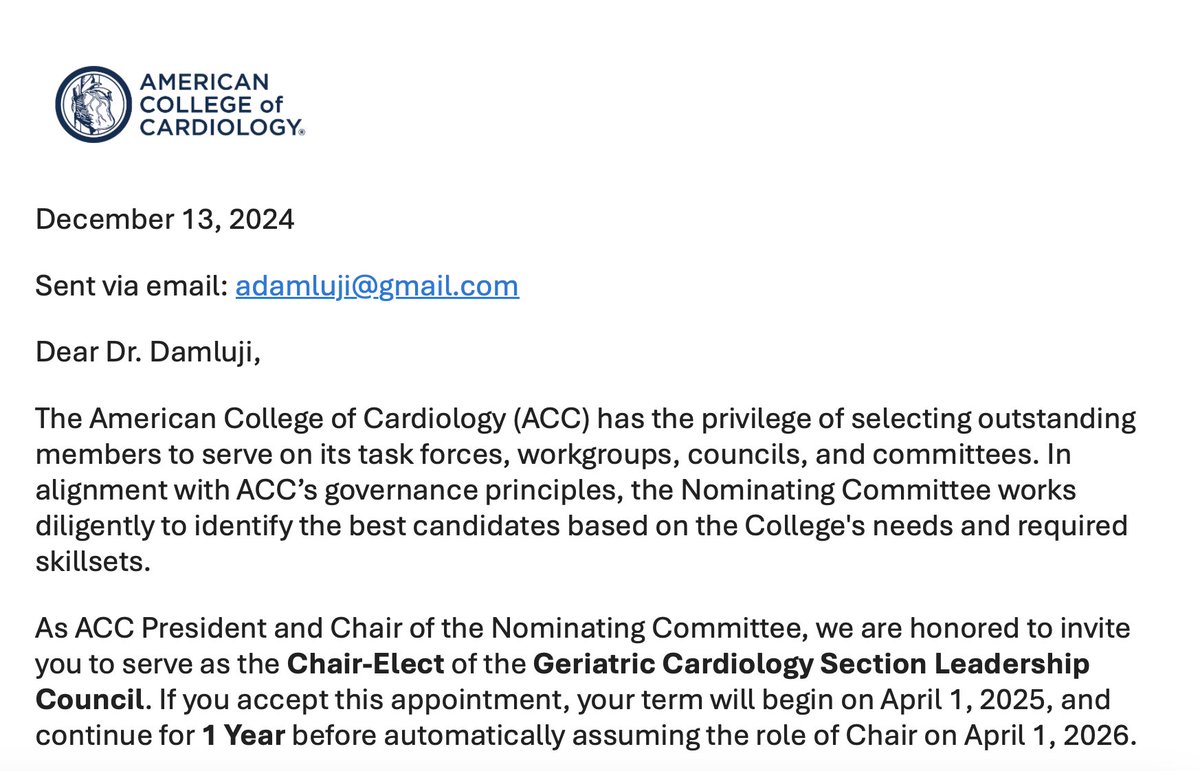Click the "Sent via email:" label
Image resolution: width=1200 pixels, height=771 pixels.
[x=131, y=287]
